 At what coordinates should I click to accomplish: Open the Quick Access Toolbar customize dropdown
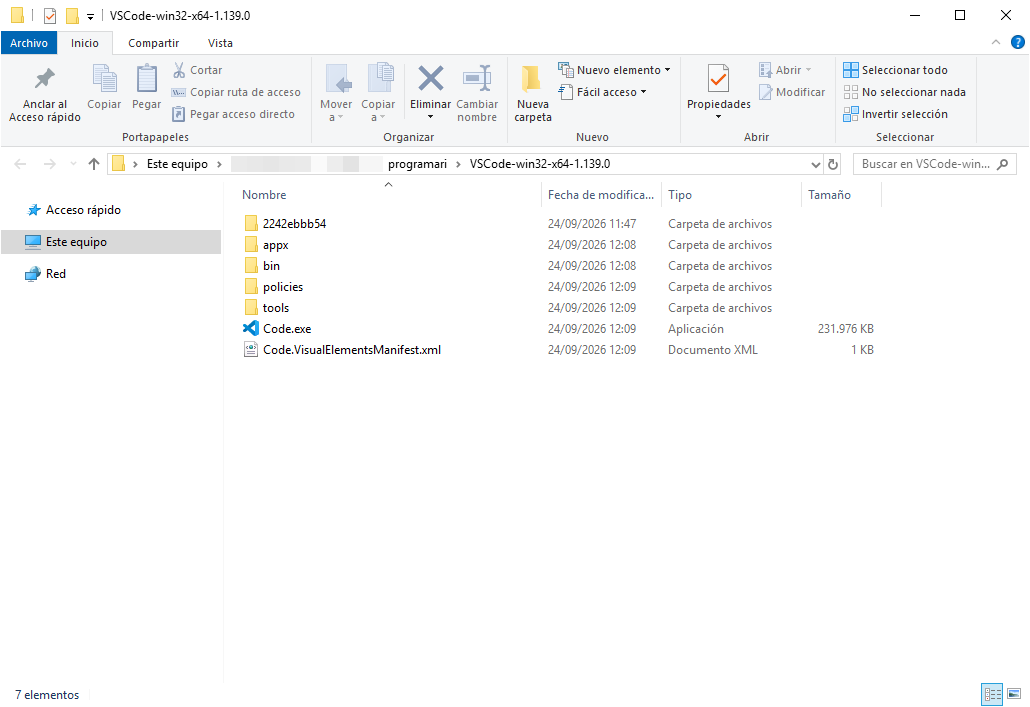[x=91, y=16]
